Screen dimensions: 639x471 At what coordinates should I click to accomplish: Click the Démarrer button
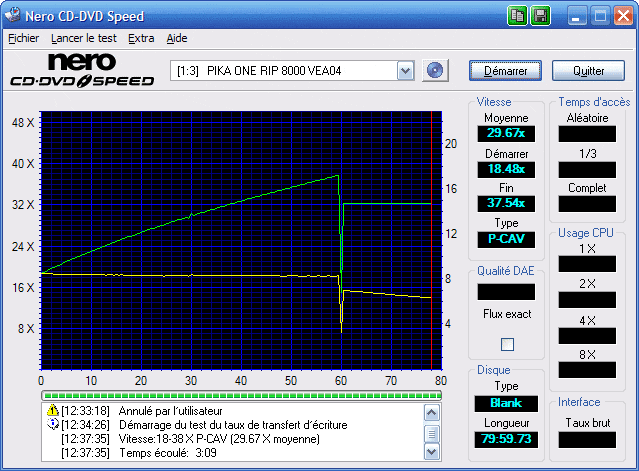[505, 71]
